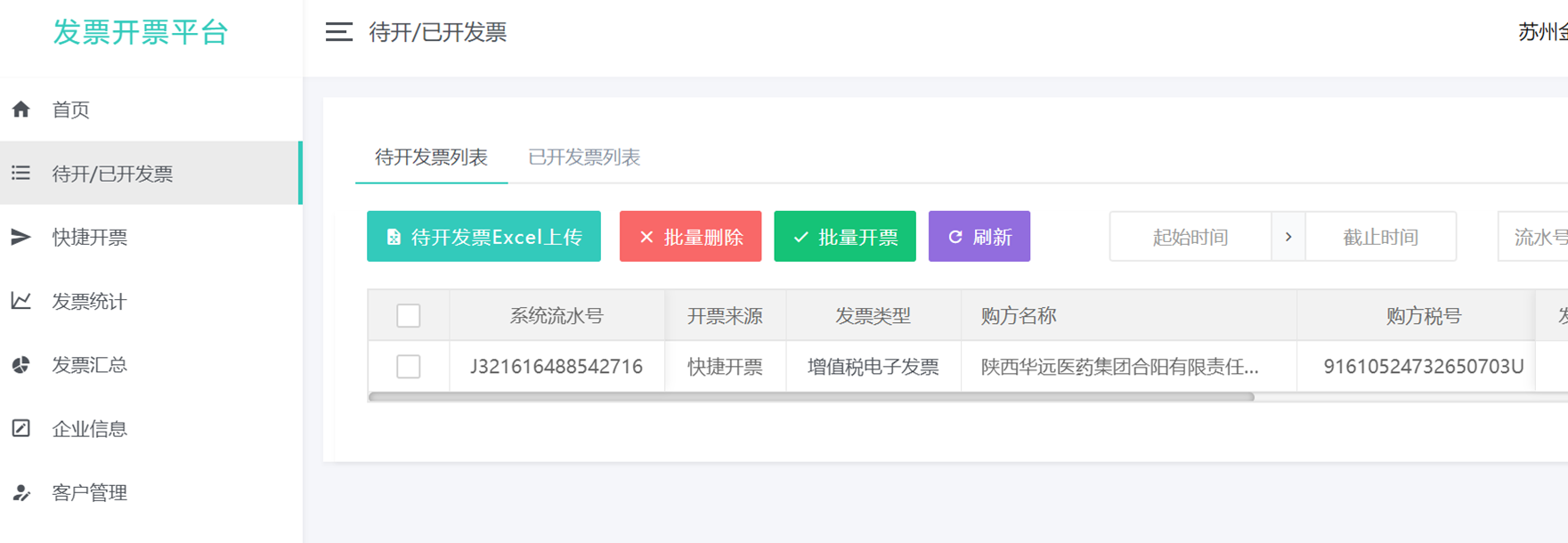Toggle sidebar with the hamburger menu icon
The image size is (1568, 543).
point(338,32)
